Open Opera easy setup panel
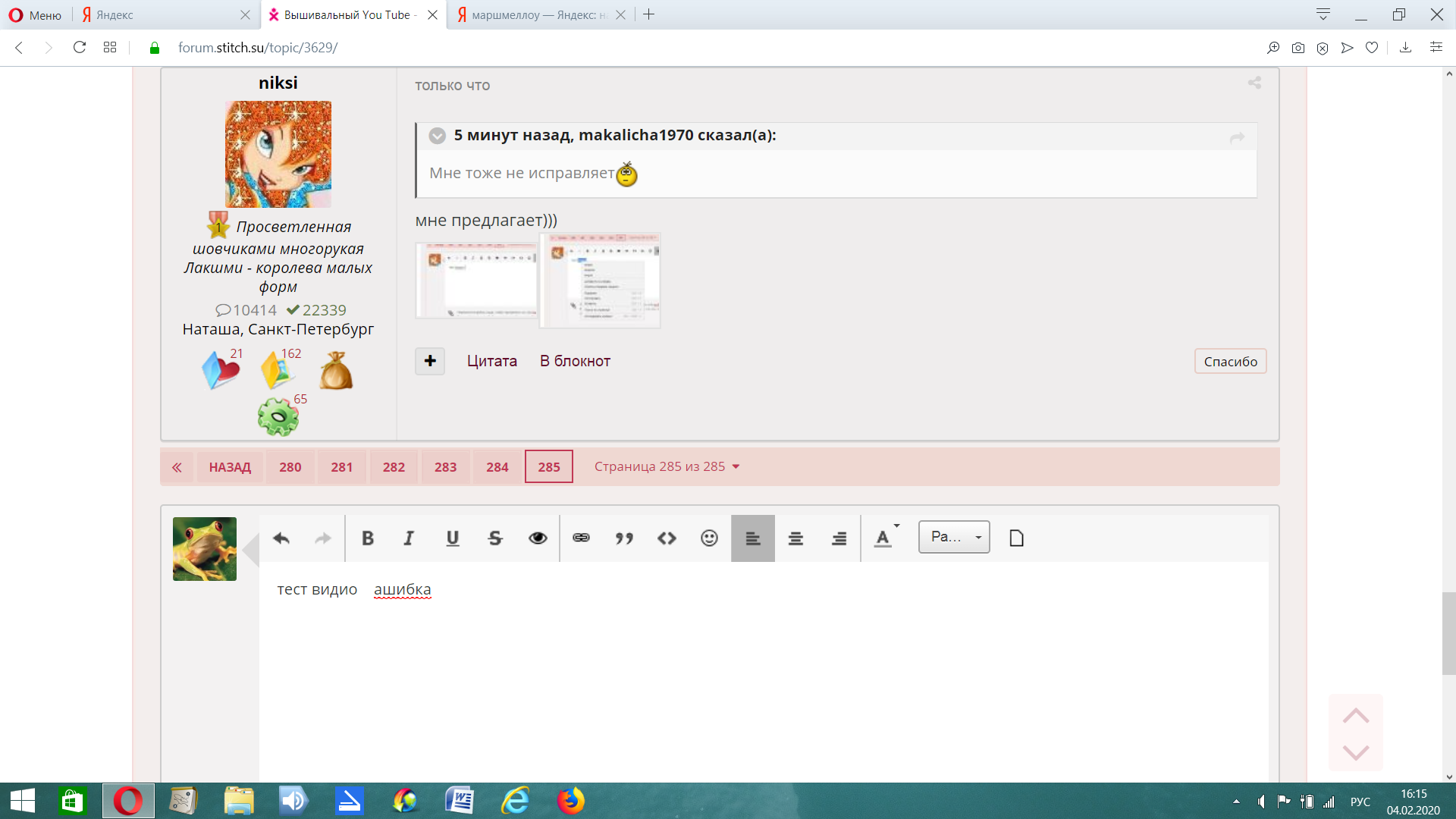 (1436, 48)
